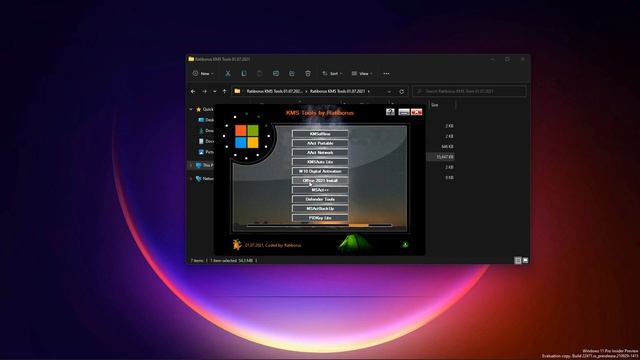
Task: Refresh the folder view
Action: [x=402, y=91]
